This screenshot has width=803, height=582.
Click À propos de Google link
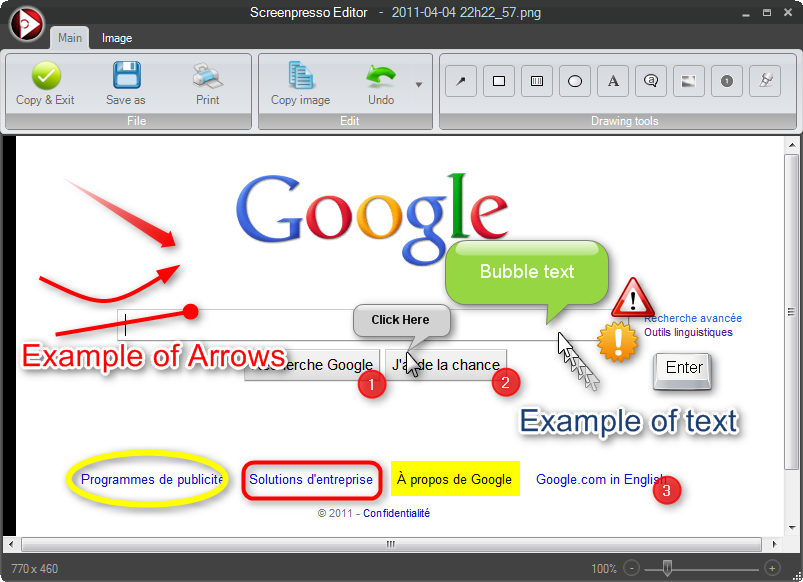coord(454,480)
